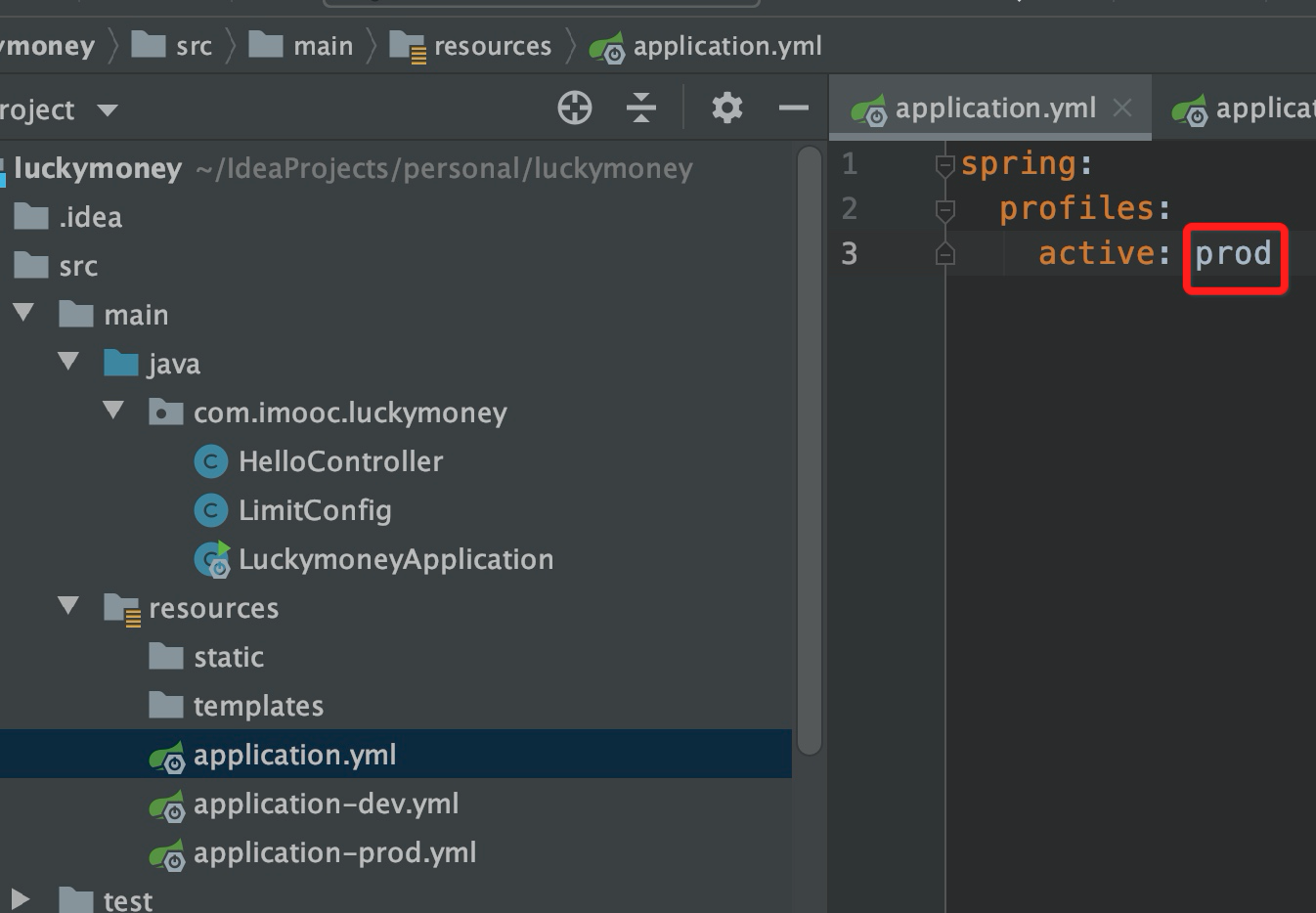Click the Project panel title
Screen dimensions: 1316x913
point(37,109)
